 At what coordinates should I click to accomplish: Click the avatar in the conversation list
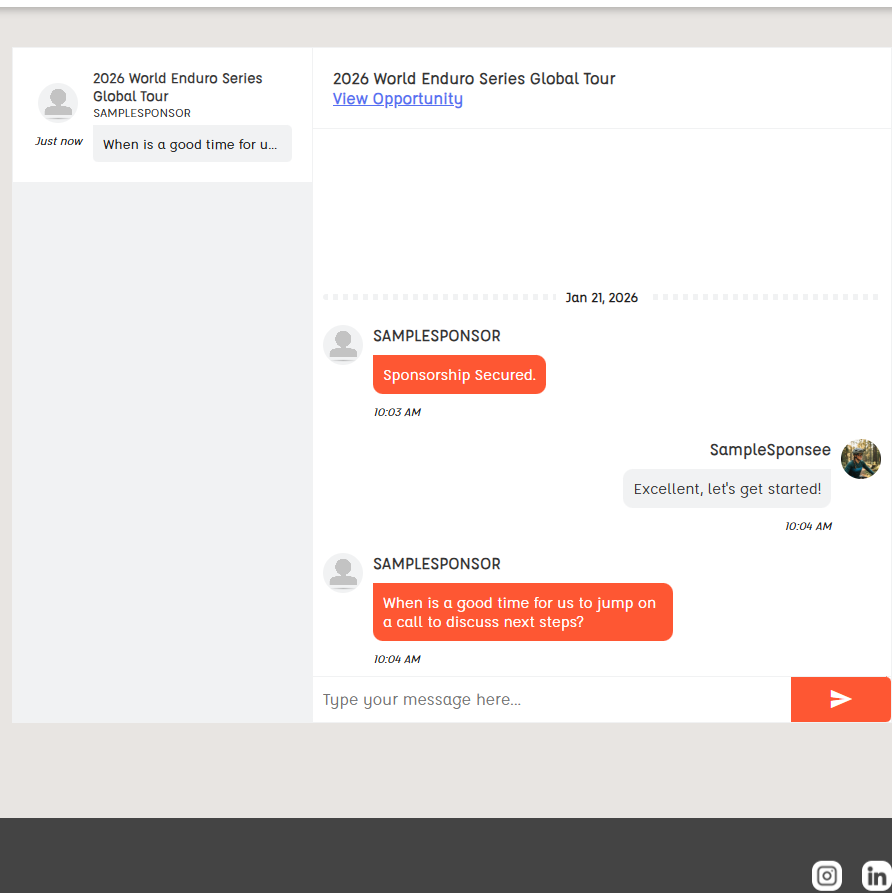[58, 103]
